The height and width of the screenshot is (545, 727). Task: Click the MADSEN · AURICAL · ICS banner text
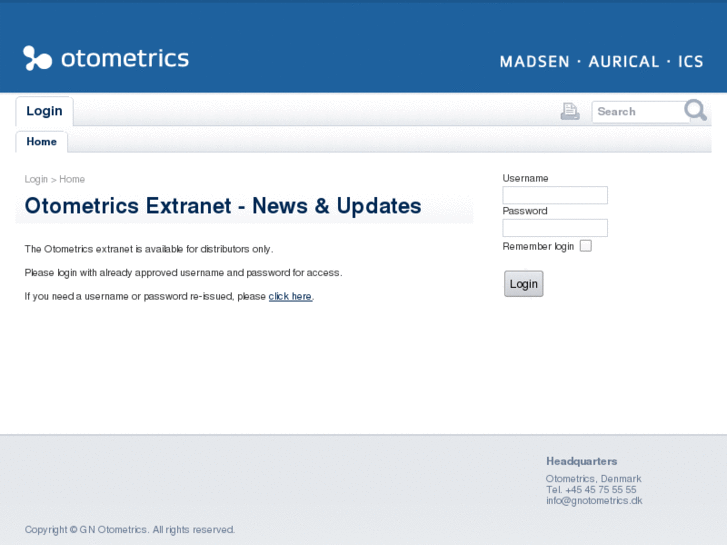pos(601,61)
